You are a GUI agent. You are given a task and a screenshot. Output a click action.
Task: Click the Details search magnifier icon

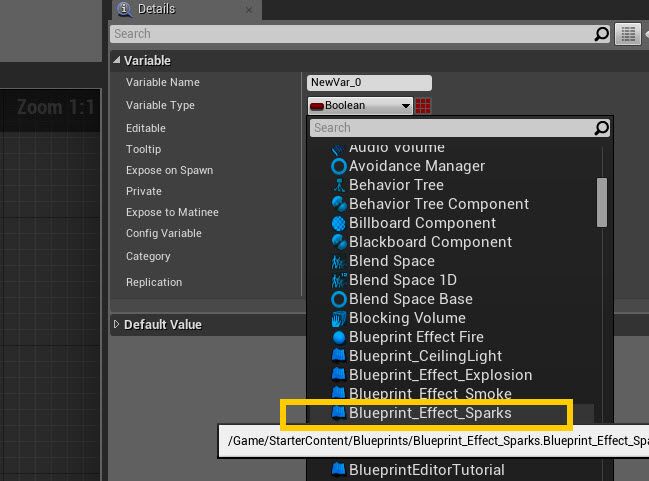[601, 34]
